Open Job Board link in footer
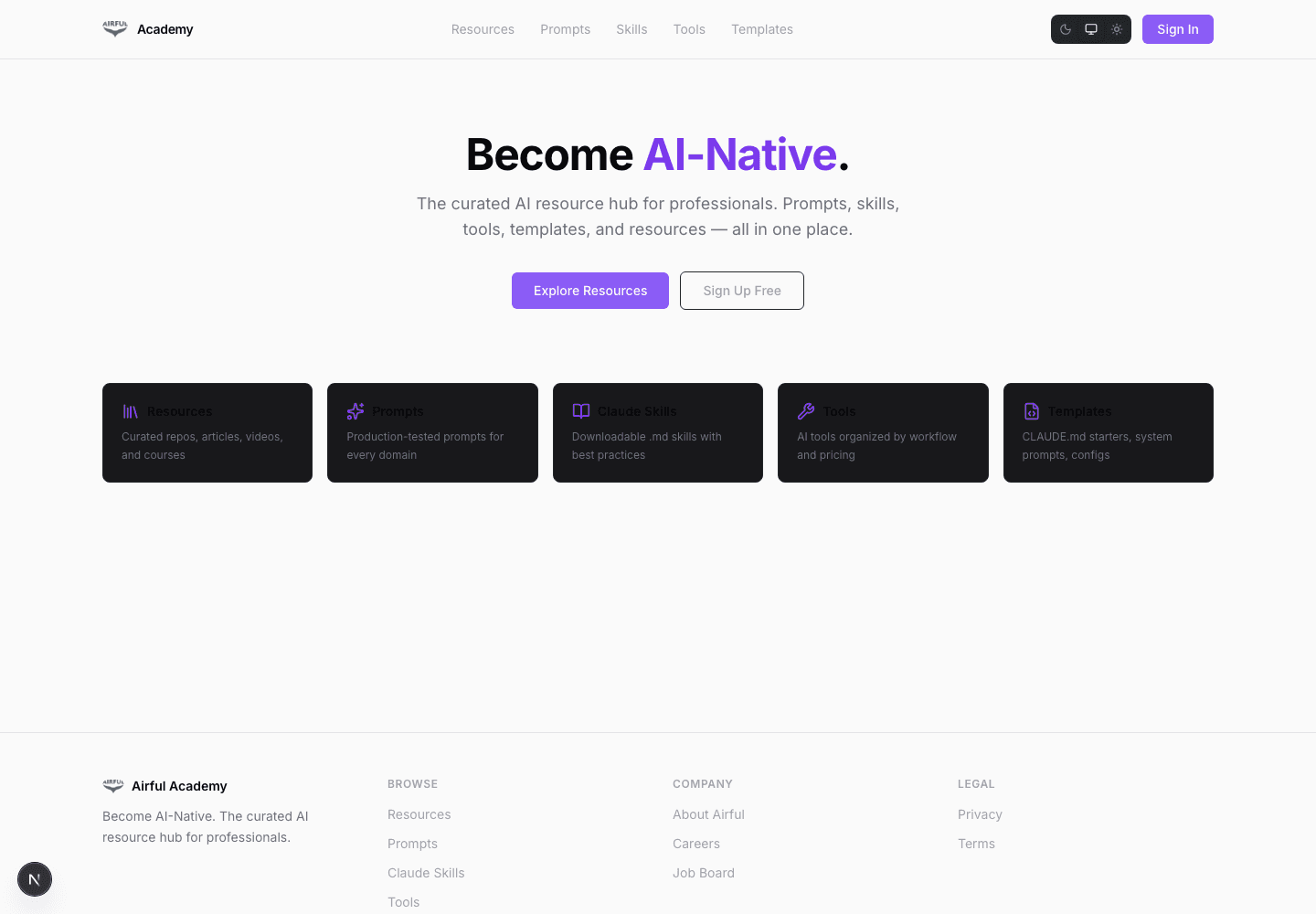Image resolution: width=1316 pixels, height=914 pixels. pyautogui.click(x=704, y=873)
